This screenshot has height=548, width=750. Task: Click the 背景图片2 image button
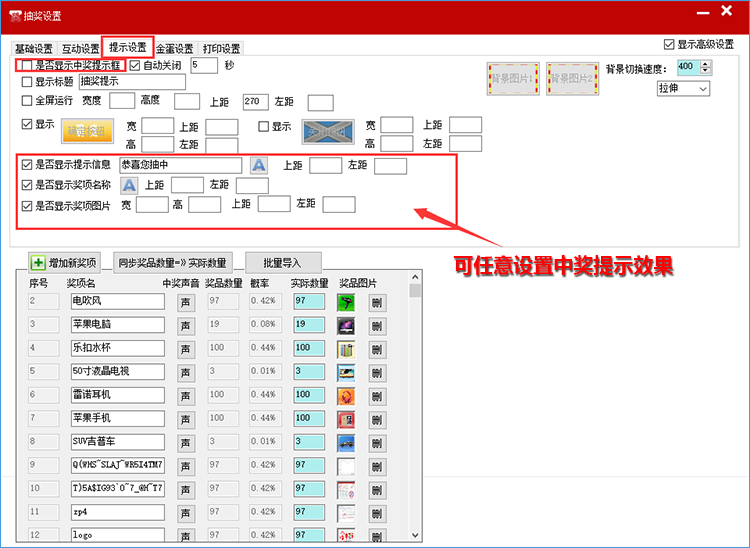[572, 78]
